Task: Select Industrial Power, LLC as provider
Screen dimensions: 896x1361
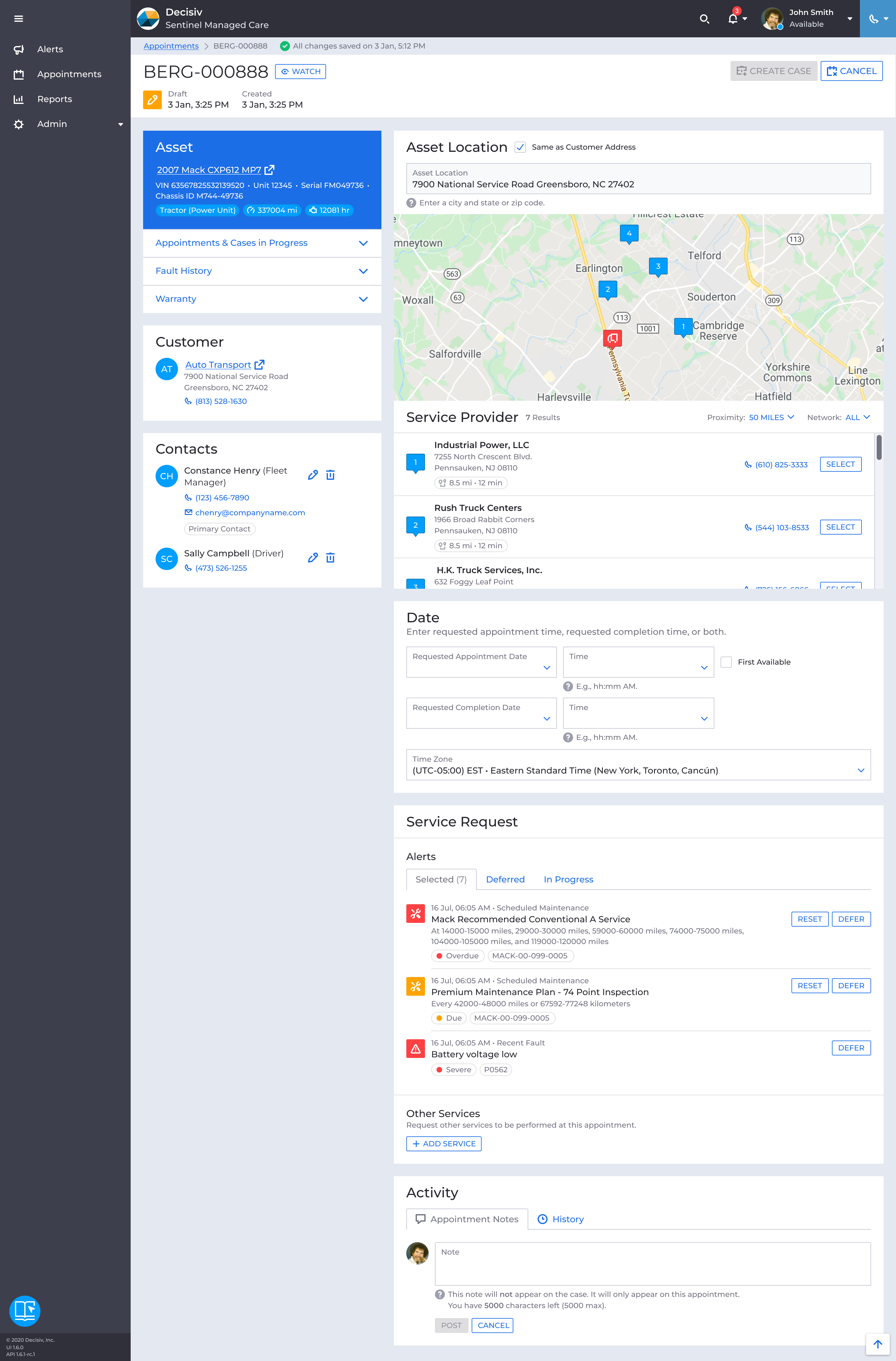Action: (x=840, y=464)
